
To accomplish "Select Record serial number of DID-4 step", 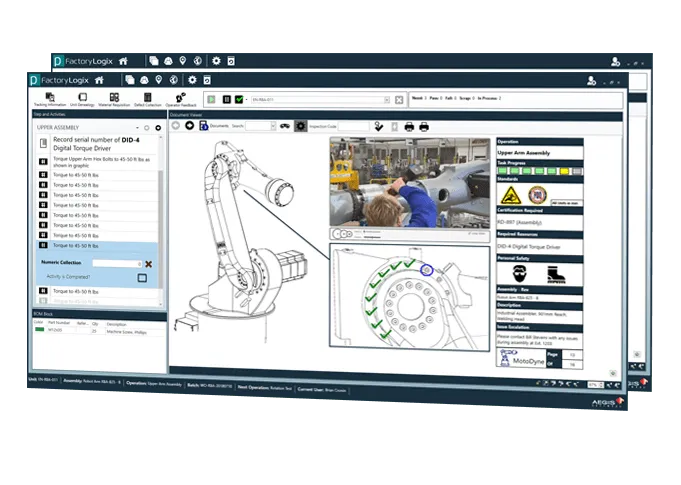I will tap(98, 144).
